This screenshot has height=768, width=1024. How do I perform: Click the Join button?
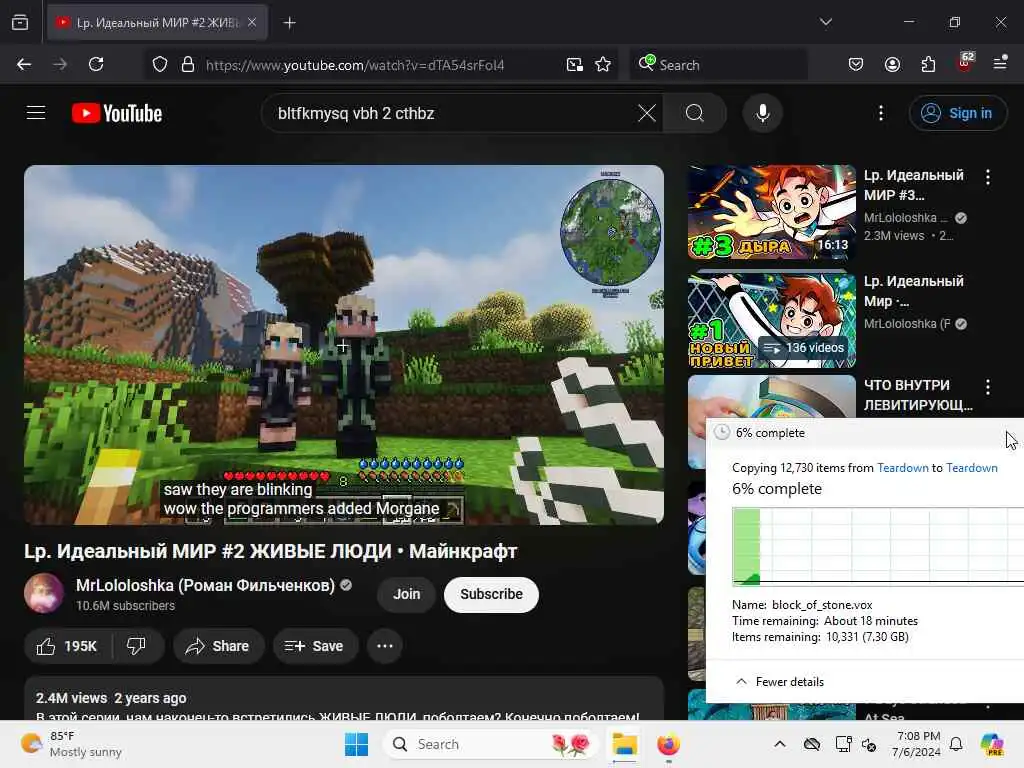pyautogui.click(x=406, y=594)
